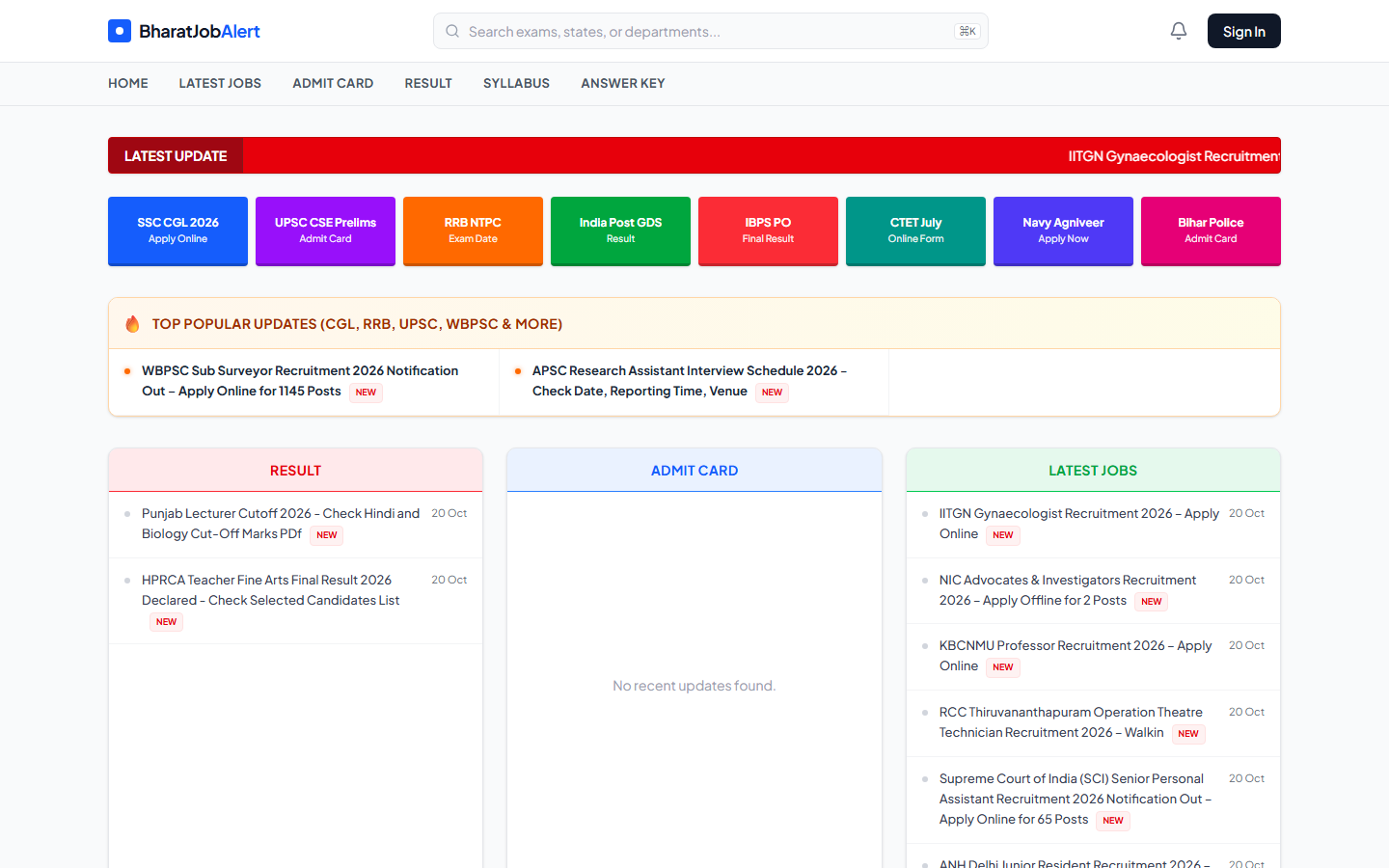The image size is (1389, 868).
Task: Open the Bihar Police Admit Card tile
Action: coord(1211,231)
